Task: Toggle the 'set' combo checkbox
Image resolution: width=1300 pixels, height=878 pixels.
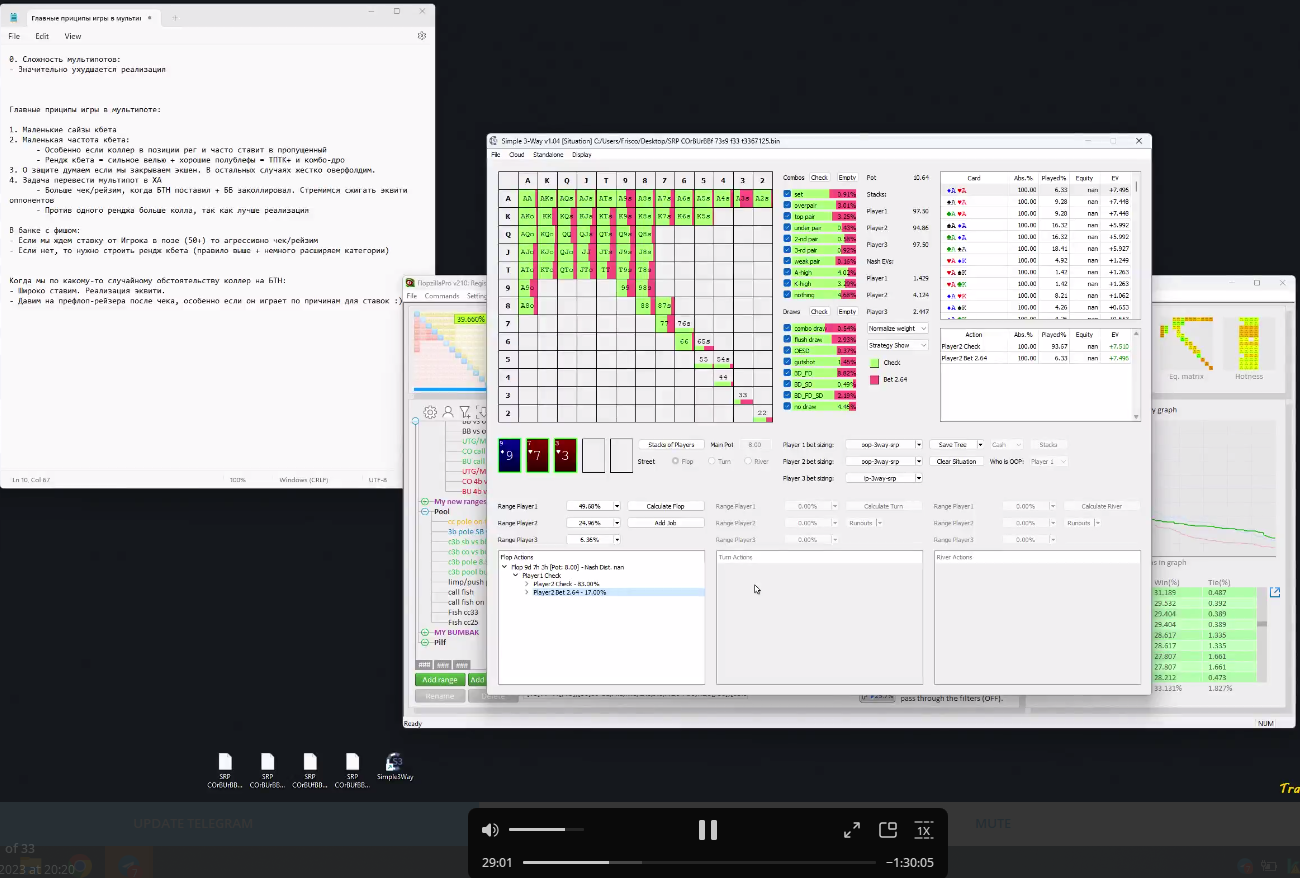Action: [x=787, y=194]
